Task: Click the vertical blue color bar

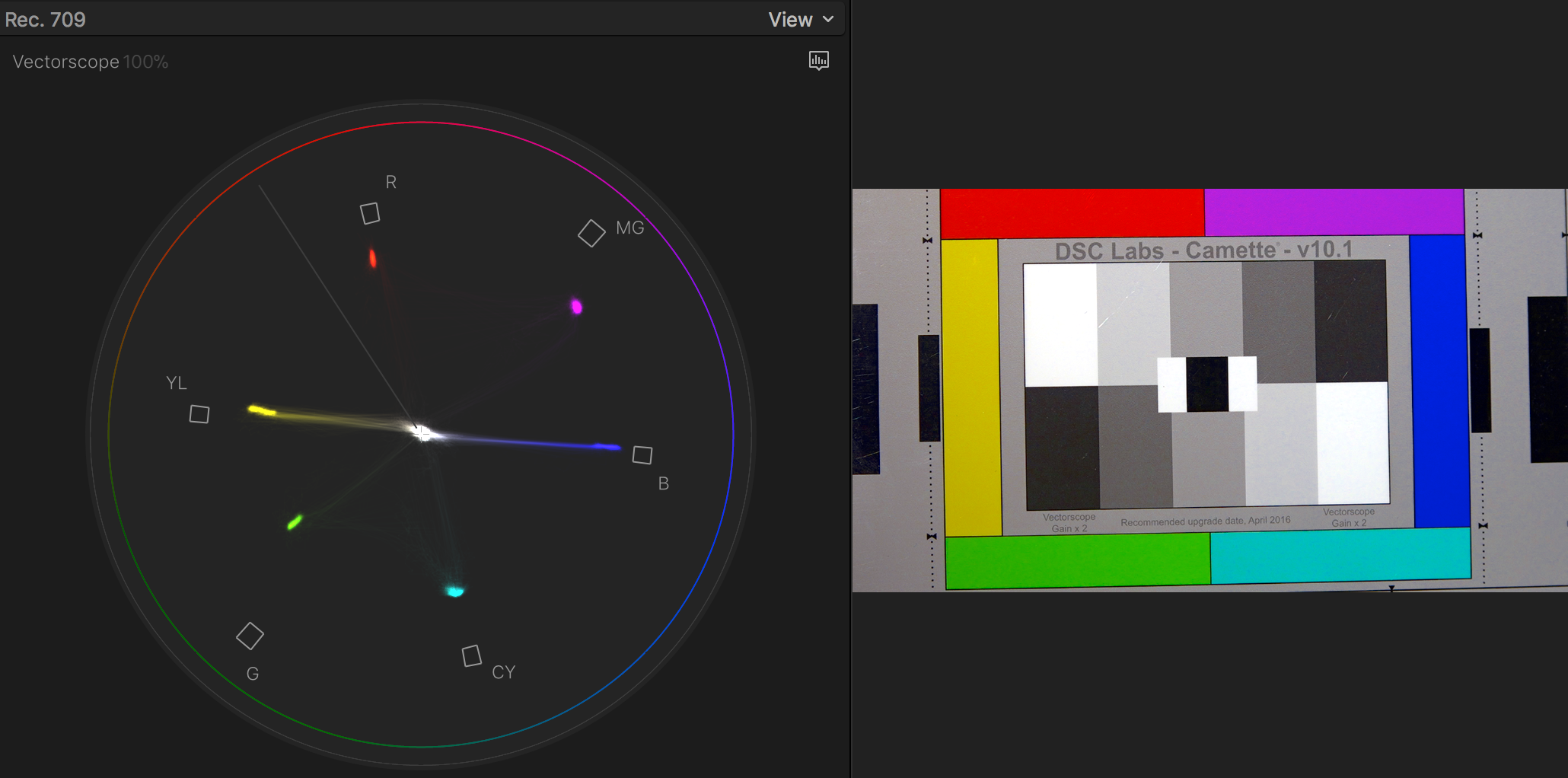Action: [x=1438, y=381]
